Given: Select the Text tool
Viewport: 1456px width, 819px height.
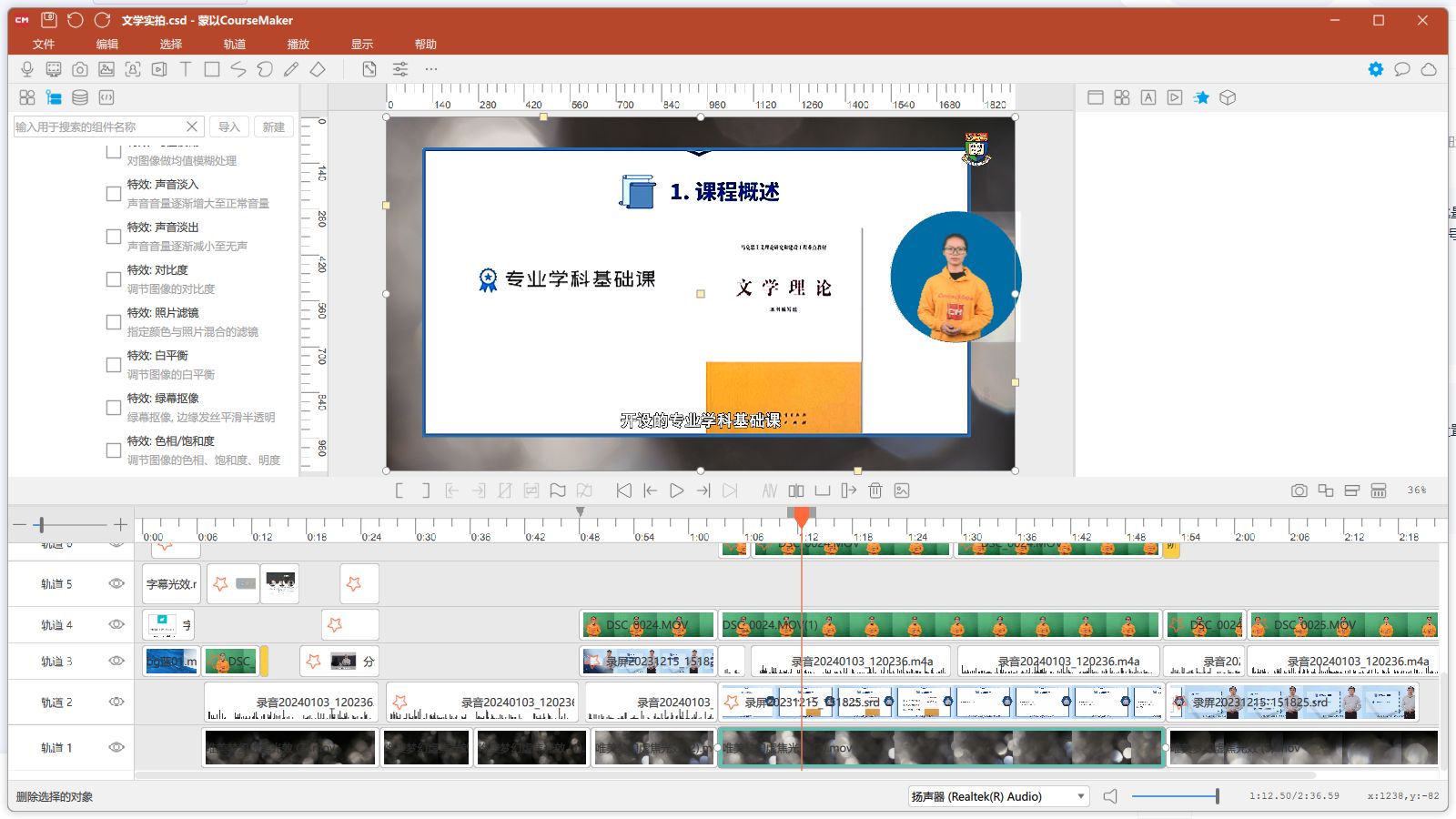Looking at the screenshot, I should coord(186,69).
